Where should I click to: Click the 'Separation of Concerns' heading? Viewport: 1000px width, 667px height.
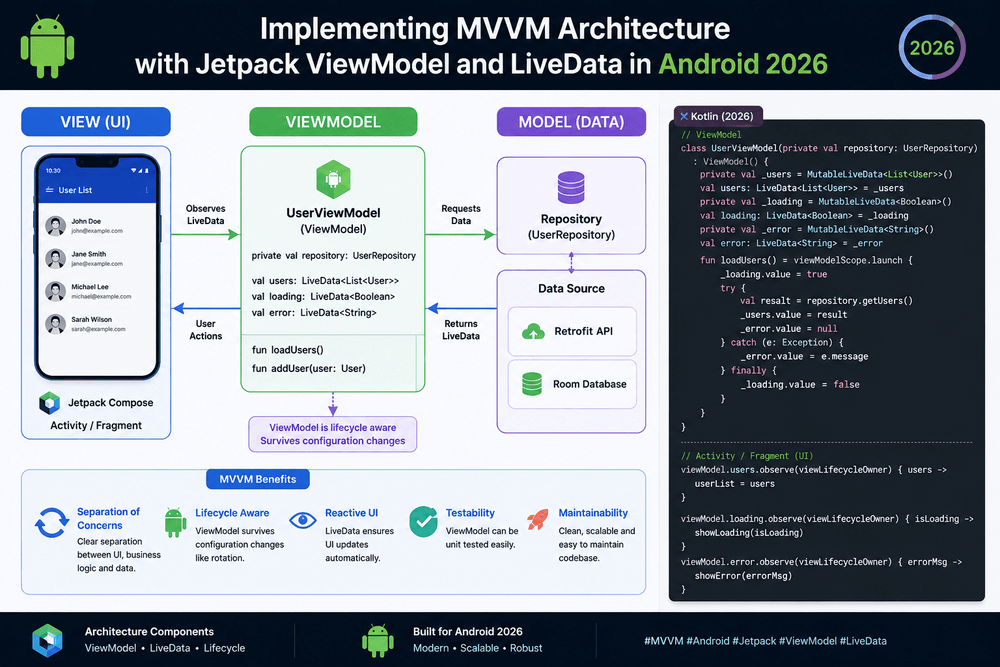[x=108, y=518]
